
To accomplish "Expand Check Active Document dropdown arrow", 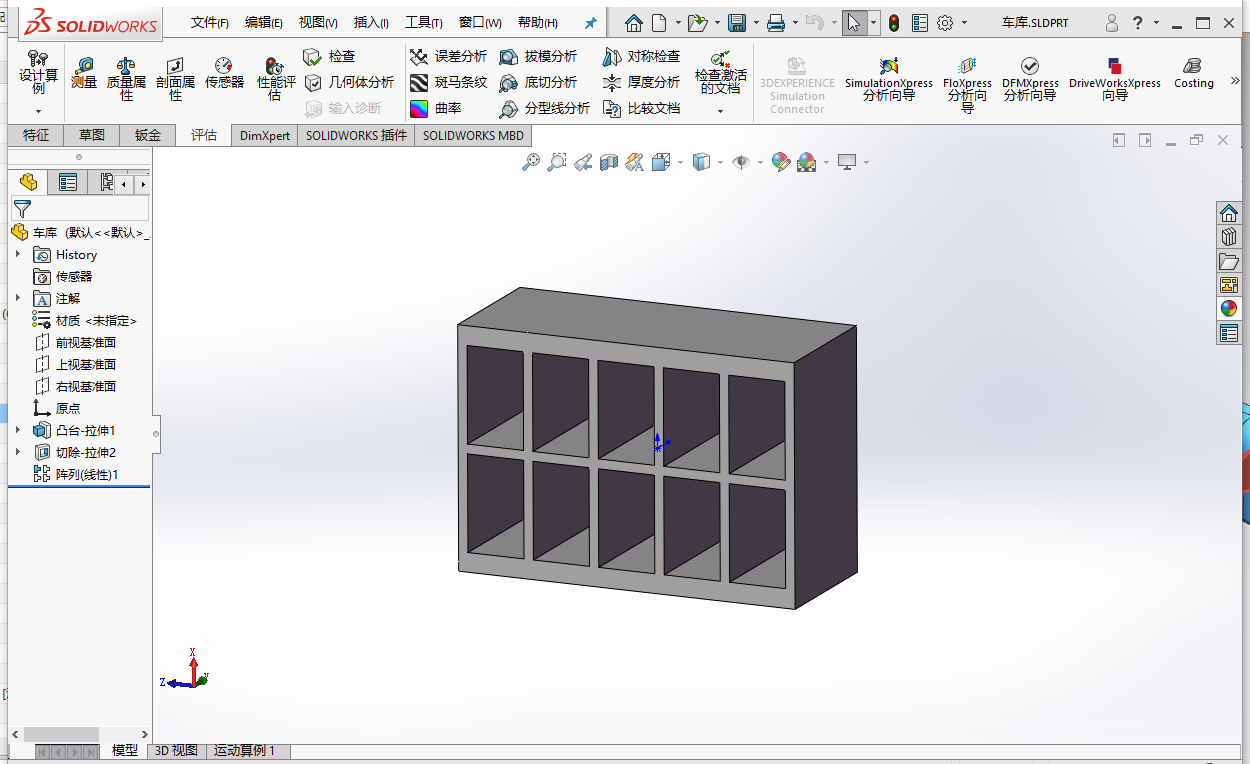I will coord(720,111).
